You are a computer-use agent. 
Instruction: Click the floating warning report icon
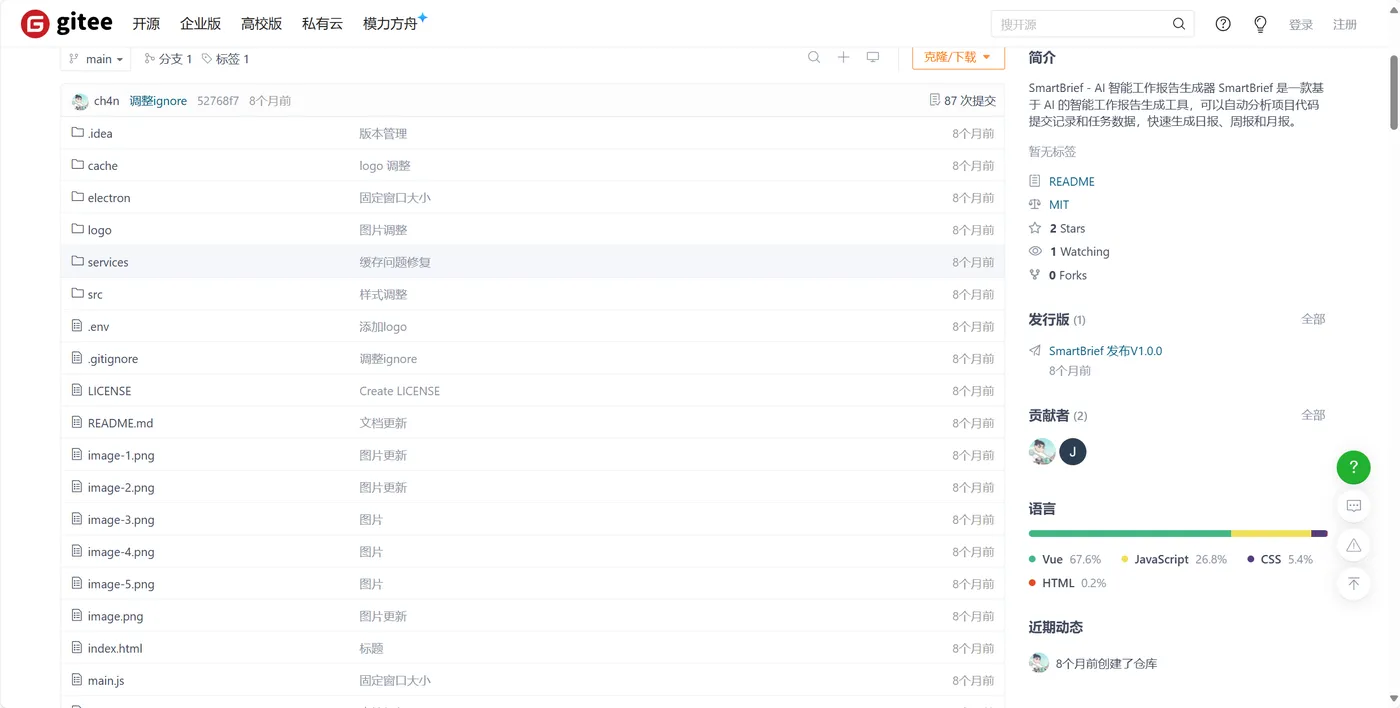pyautogui.click(x=1353, y=545)
